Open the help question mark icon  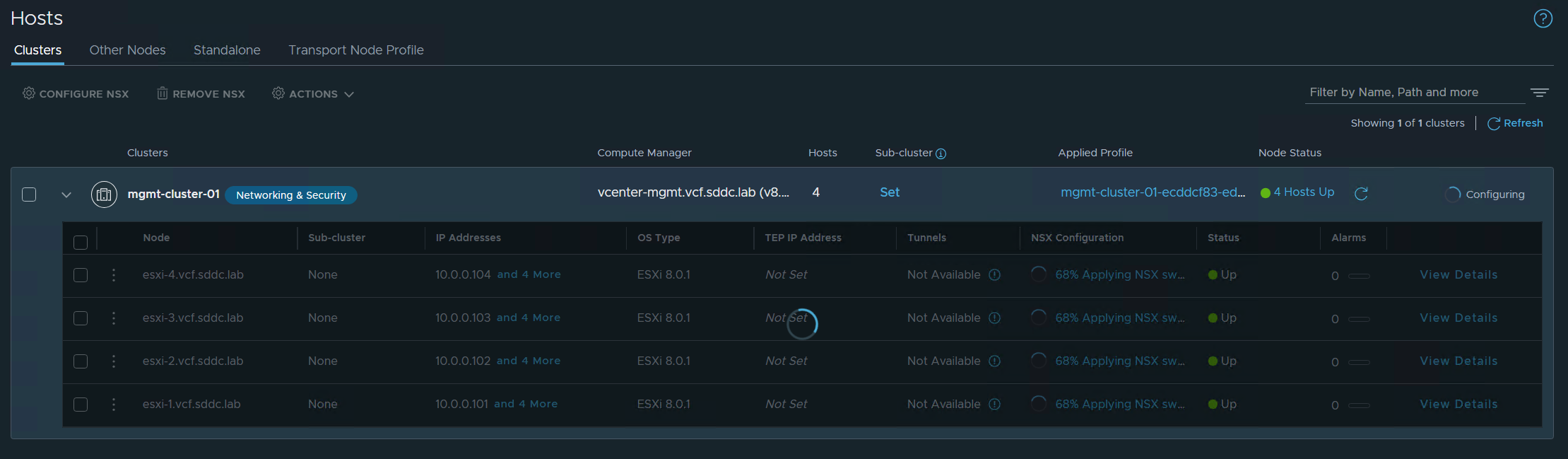pos(1543,18)
